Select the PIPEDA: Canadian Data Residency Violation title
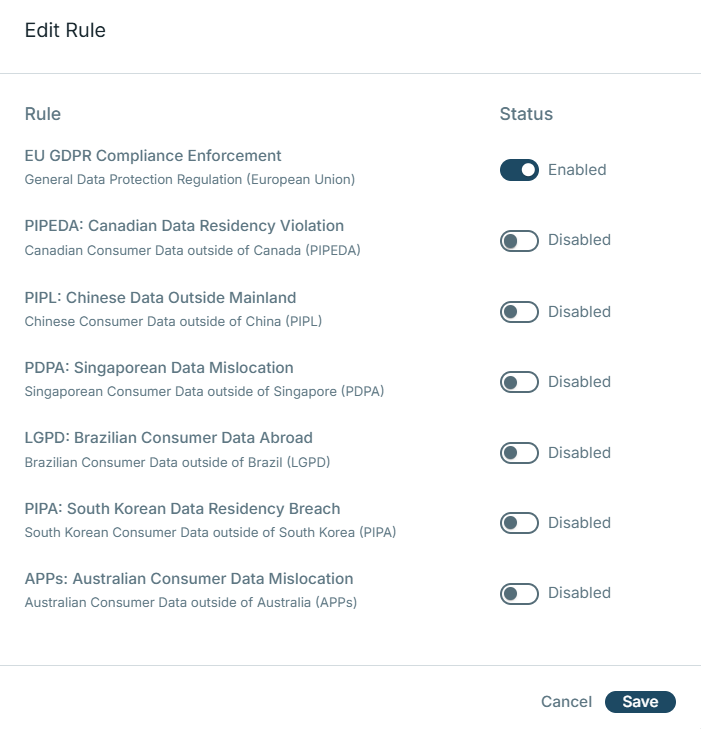The image size is (701, 729). (184, 226)
